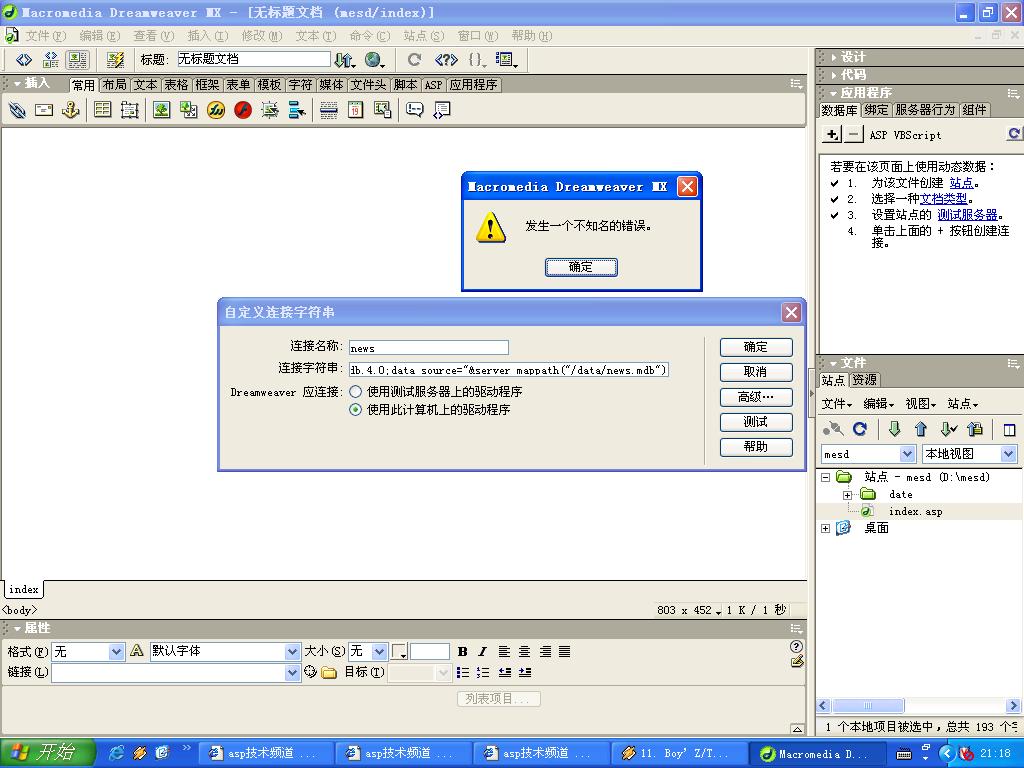Click the 文档类型 link
Screen dimensions: 1024x768
coord(943,199)
